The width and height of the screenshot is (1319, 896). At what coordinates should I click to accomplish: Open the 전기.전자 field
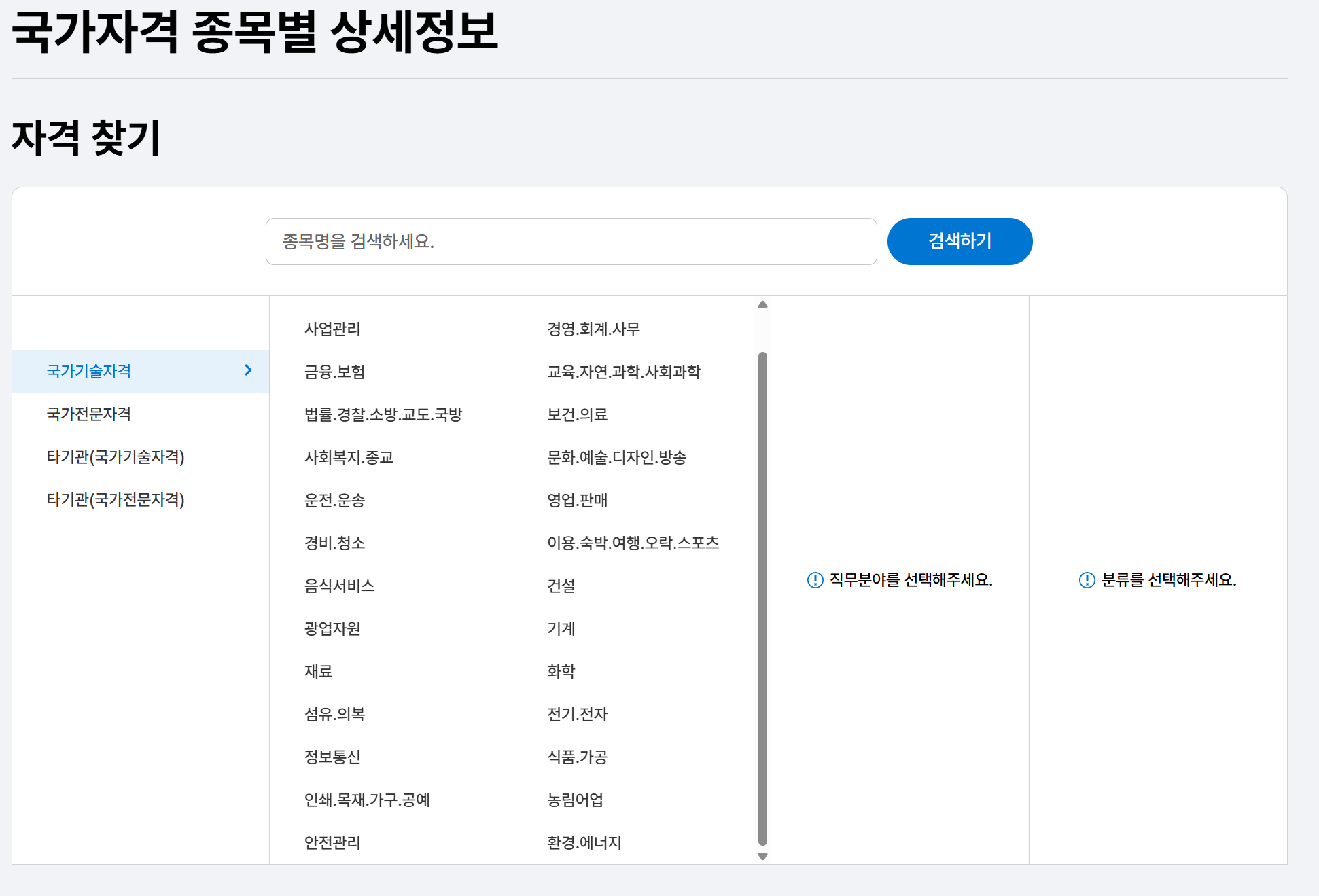(577, 714)
